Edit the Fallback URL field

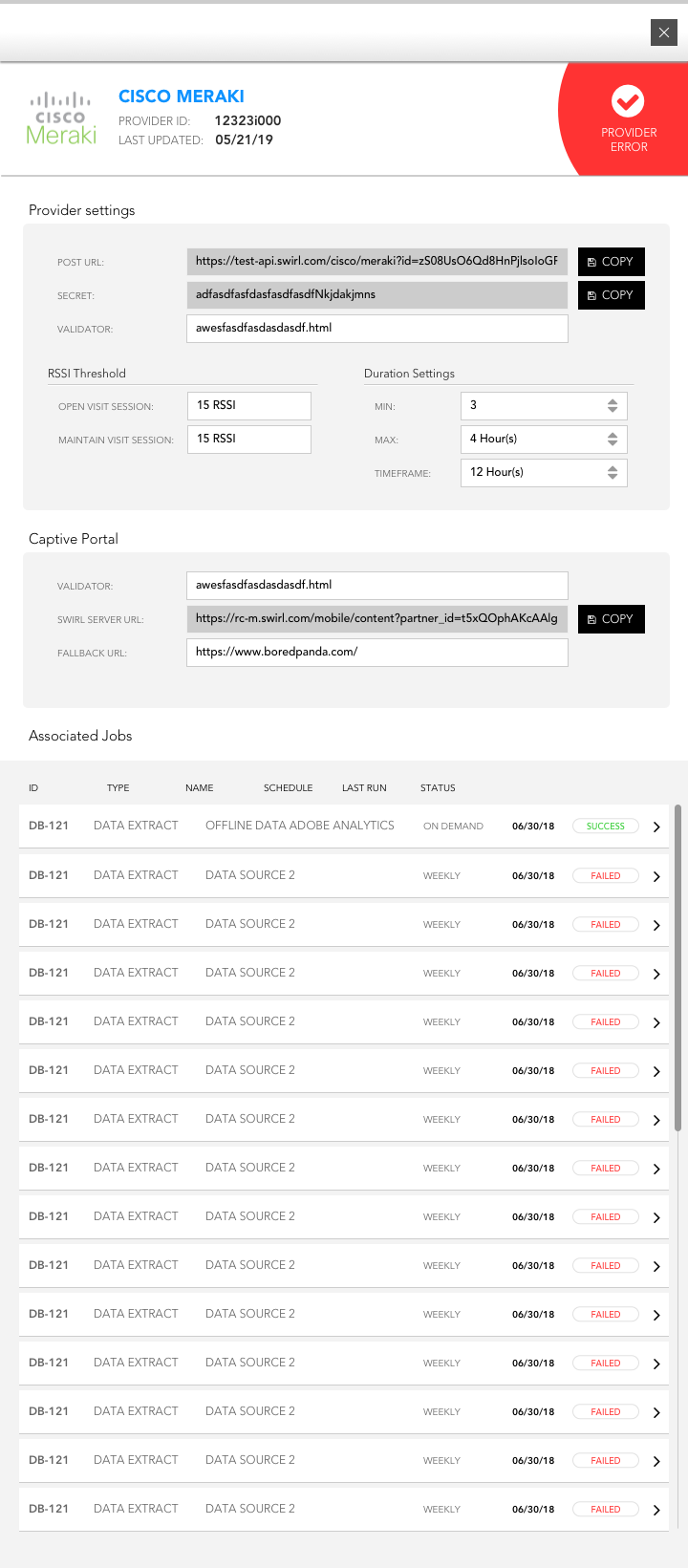pos(377,652)
